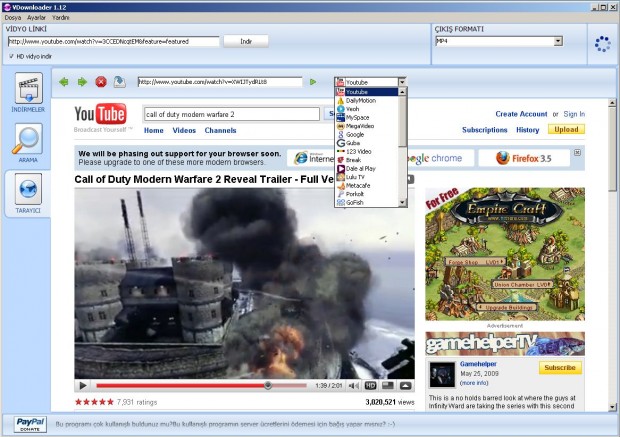Click the PayPal Donate button
Viewport: 620px width, 437px height.
(30, 424)
